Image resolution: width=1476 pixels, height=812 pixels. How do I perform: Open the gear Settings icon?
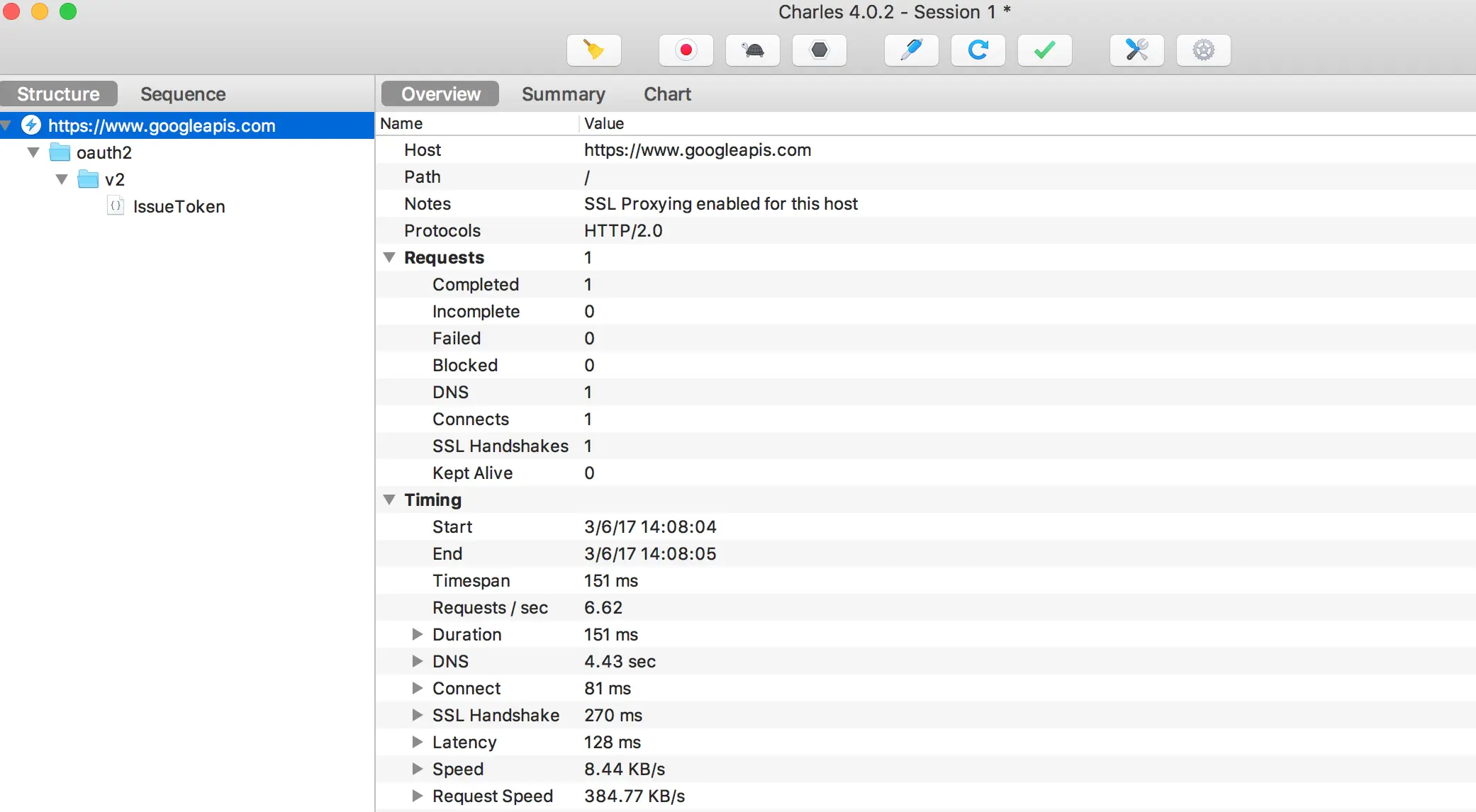pyautogui.click(x=1203, y=50)
